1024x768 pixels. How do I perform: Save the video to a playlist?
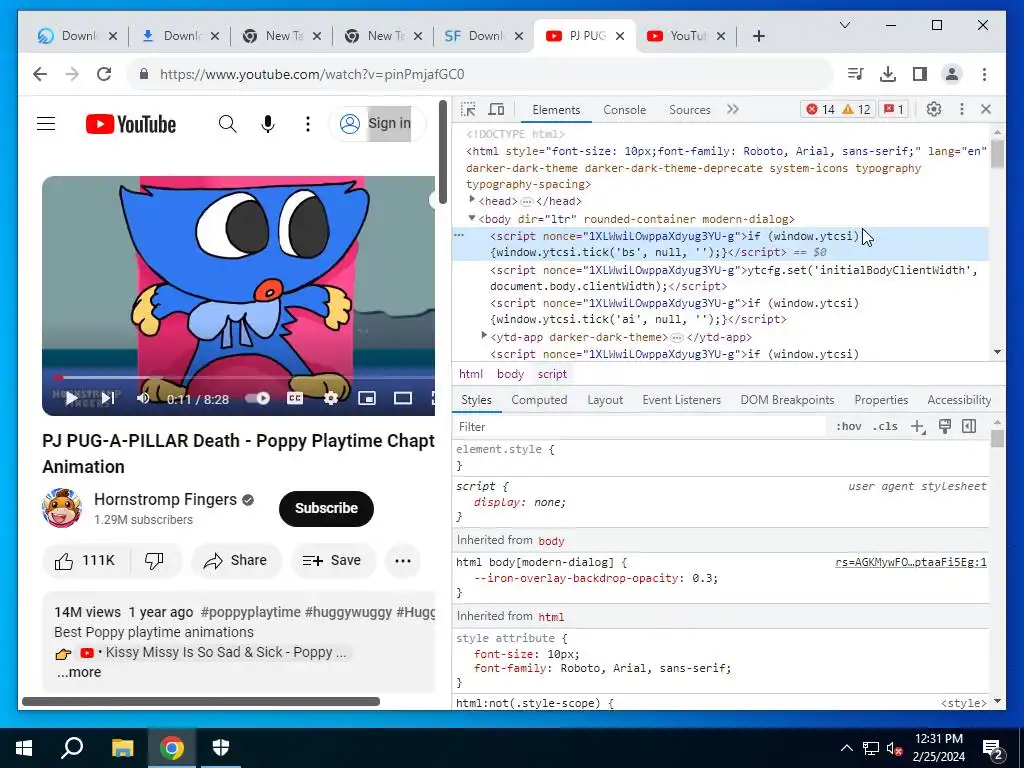(x=332, y=560)
